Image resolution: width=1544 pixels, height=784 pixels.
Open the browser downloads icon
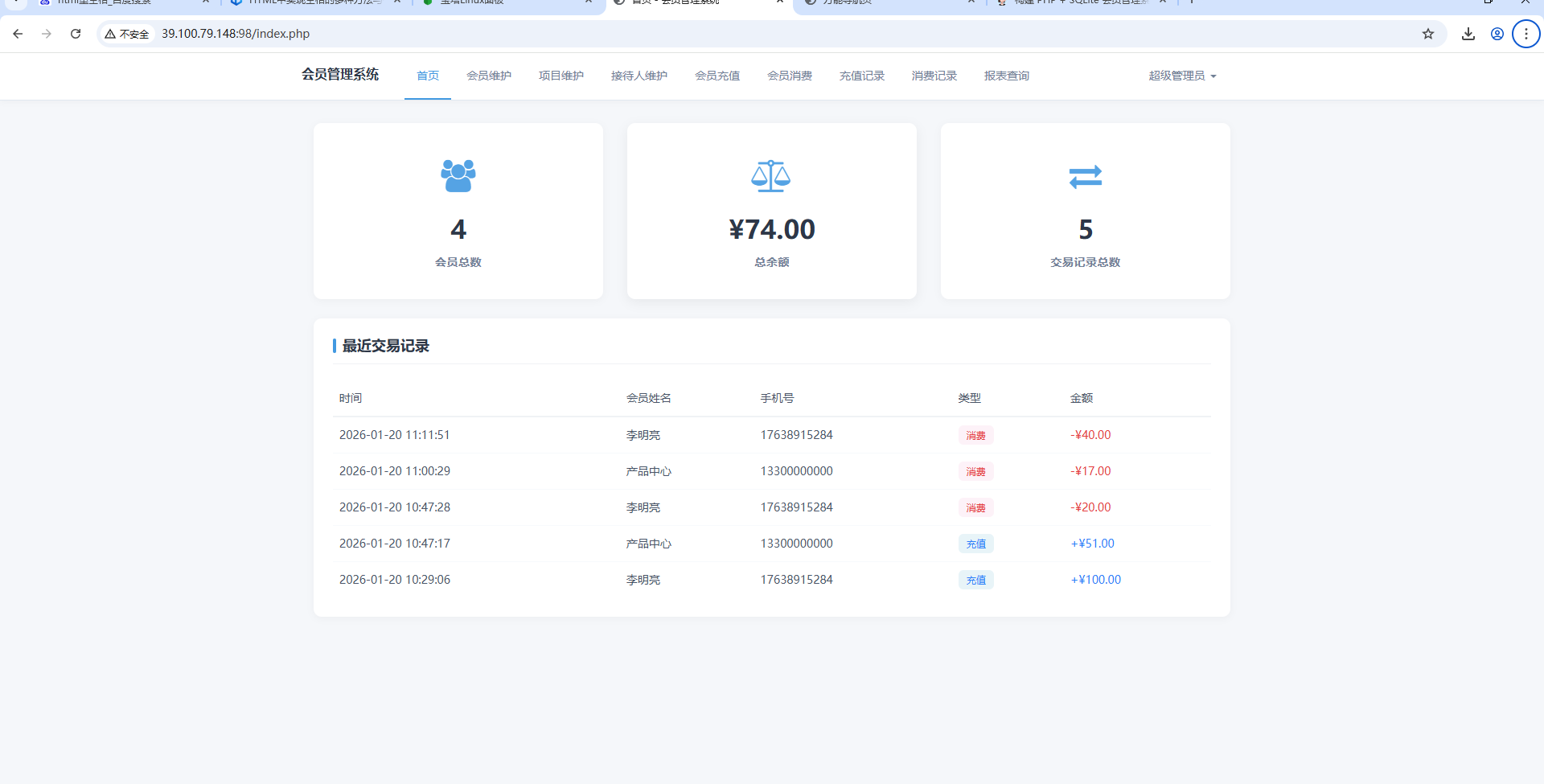coord(1468,34)
